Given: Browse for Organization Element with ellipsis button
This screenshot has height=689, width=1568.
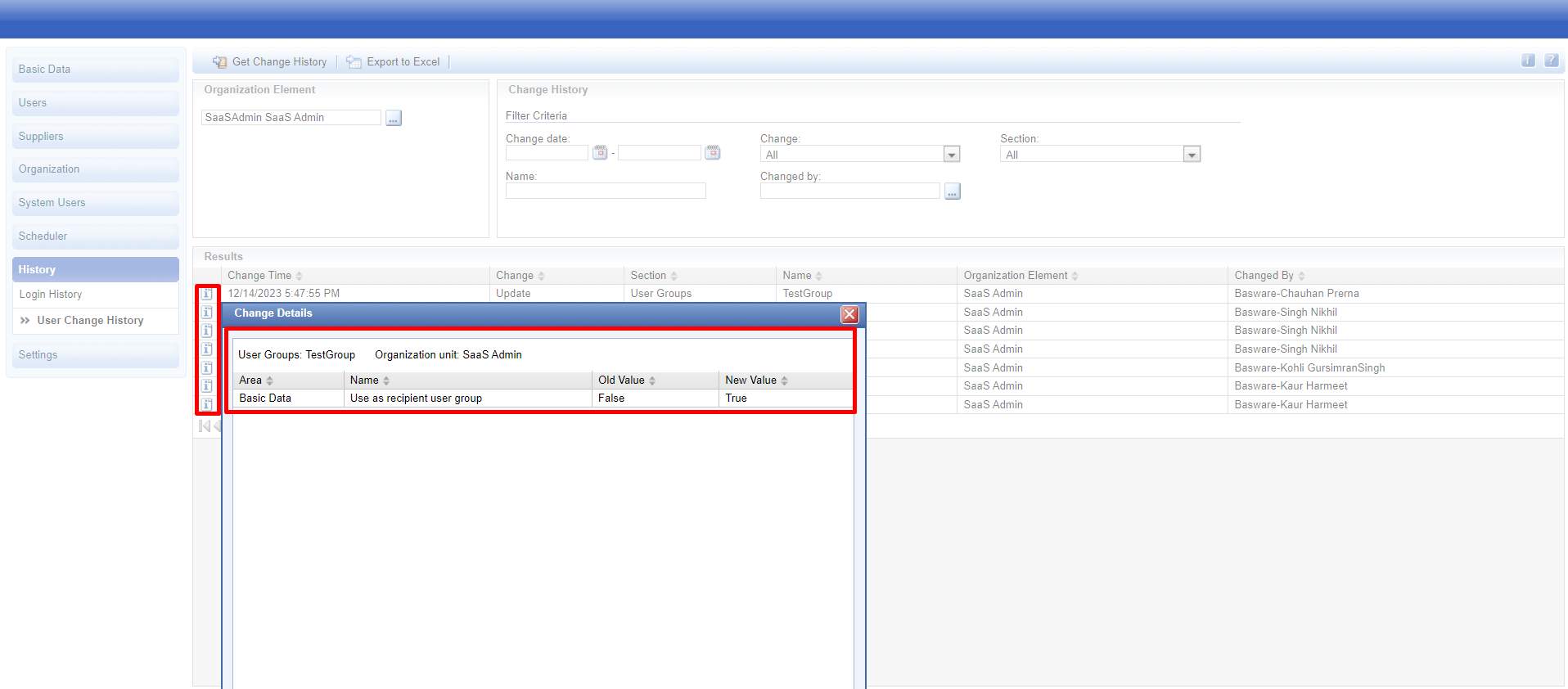Looking at the screenshot, I should pyautogui.click(x=394, y=118).
